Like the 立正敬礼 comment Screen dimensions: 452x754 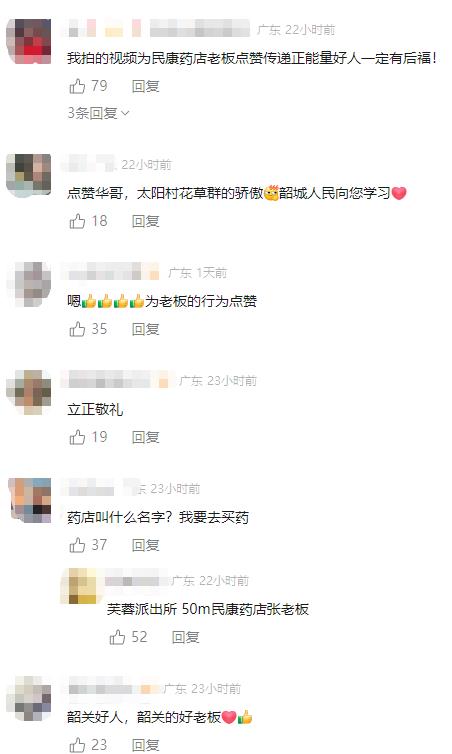[77, 437]
